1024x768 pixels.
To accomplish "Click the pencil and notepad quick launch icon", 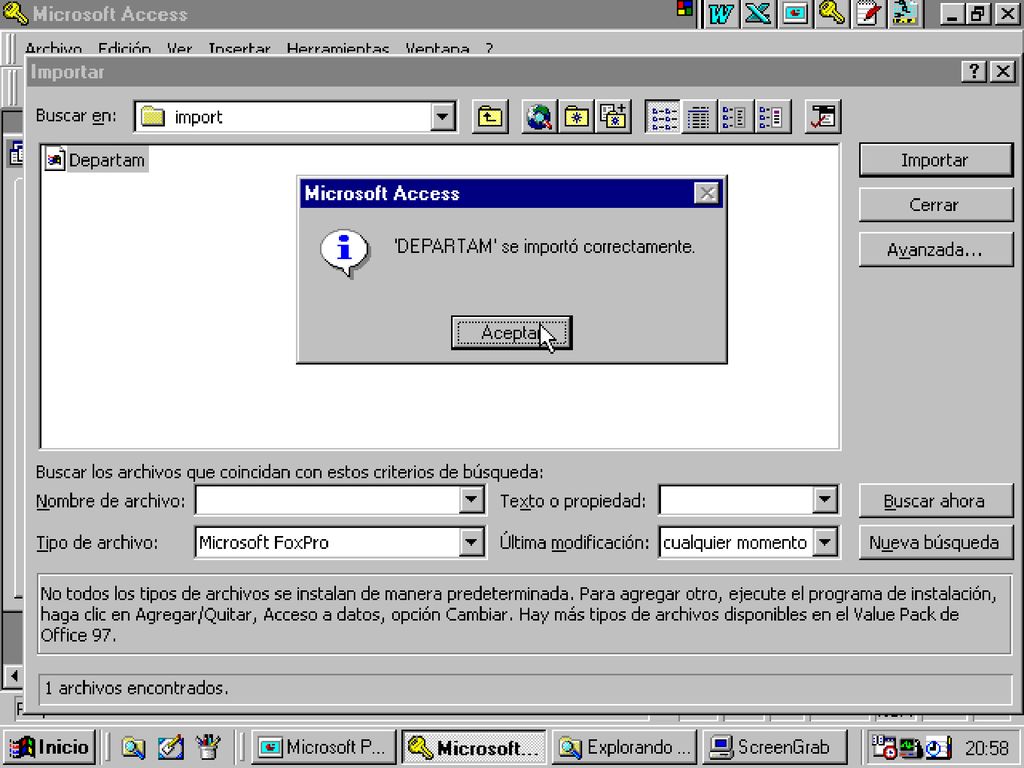I will tap(171, 747).
